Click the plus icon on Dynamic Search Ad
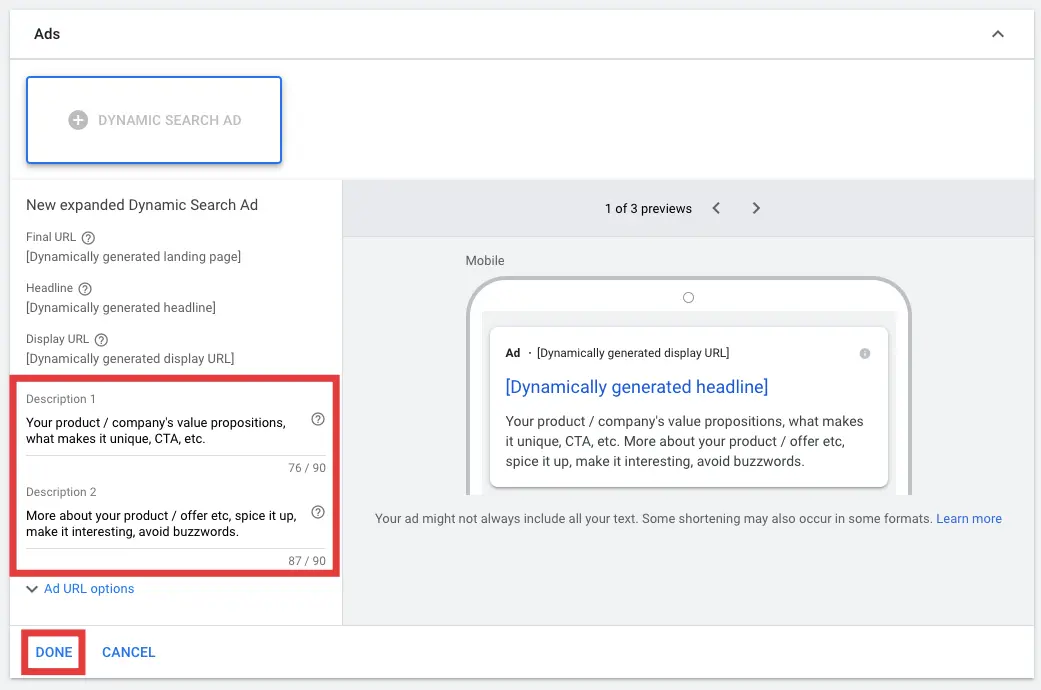This screenshot has width=1041, height=690. click(x=78, y=120)
